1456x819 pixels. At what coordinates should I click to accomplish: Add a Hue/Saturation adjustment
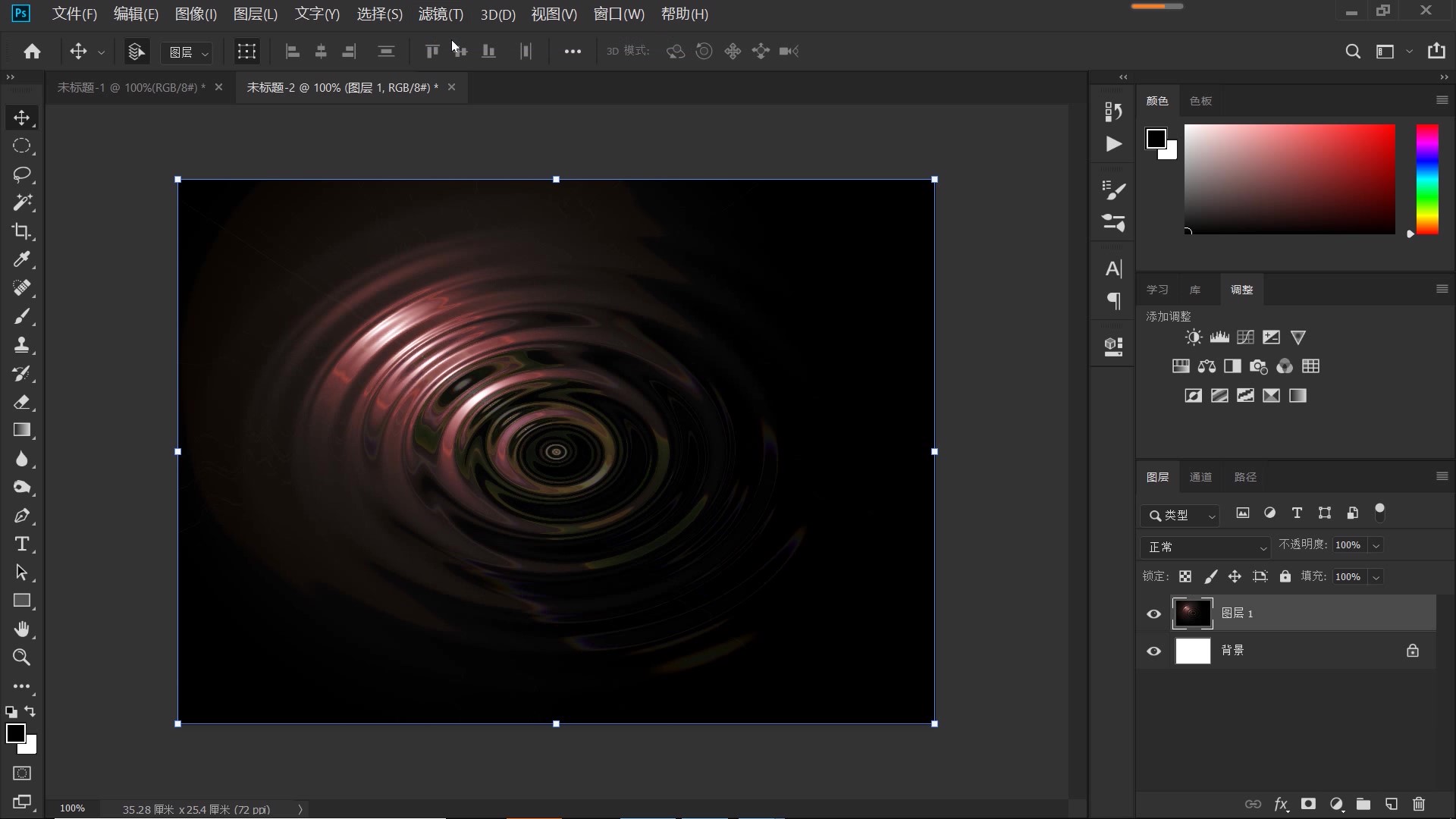pos(1181,366)
